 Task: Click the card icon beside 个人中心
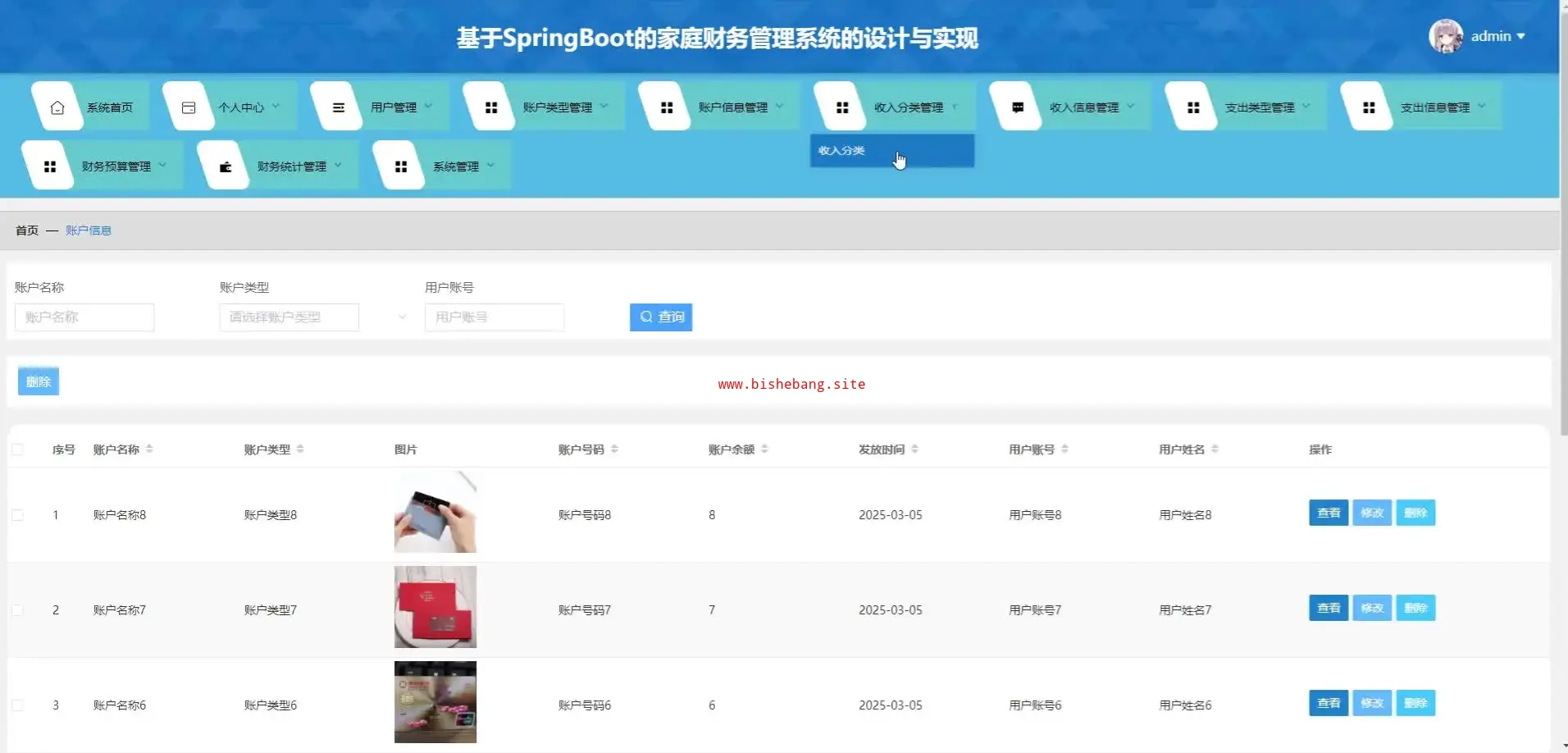pos(189,107)
